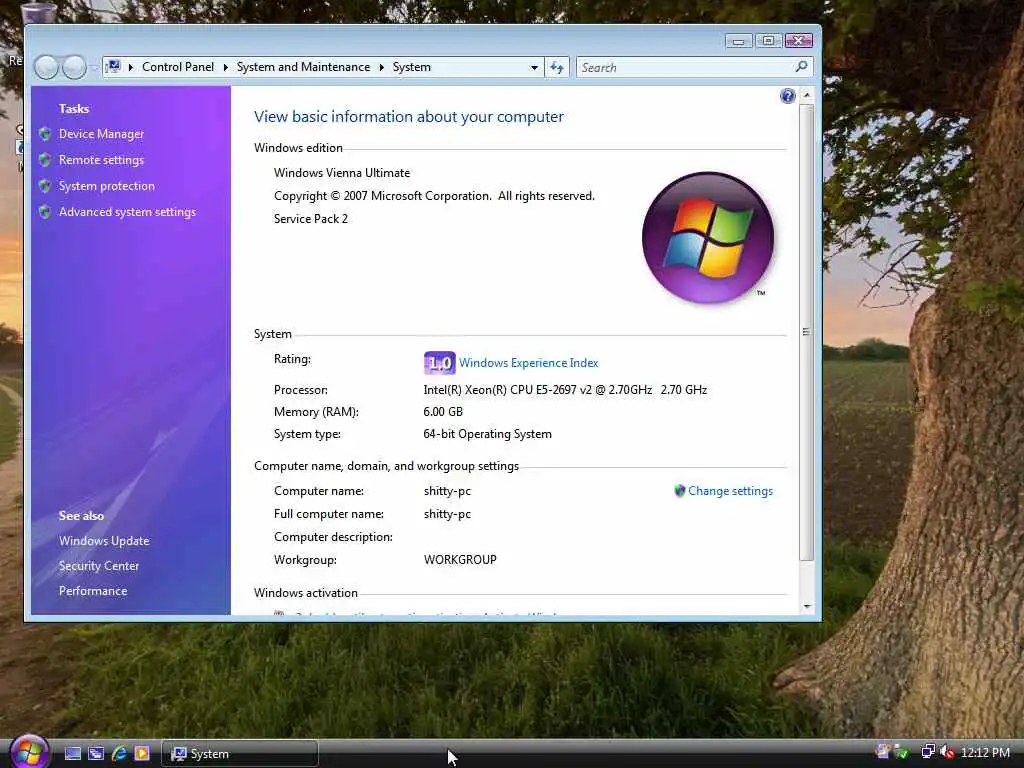Open Device Manager task link
Screen dimensions: 1024x768
(x=101, y=134)
